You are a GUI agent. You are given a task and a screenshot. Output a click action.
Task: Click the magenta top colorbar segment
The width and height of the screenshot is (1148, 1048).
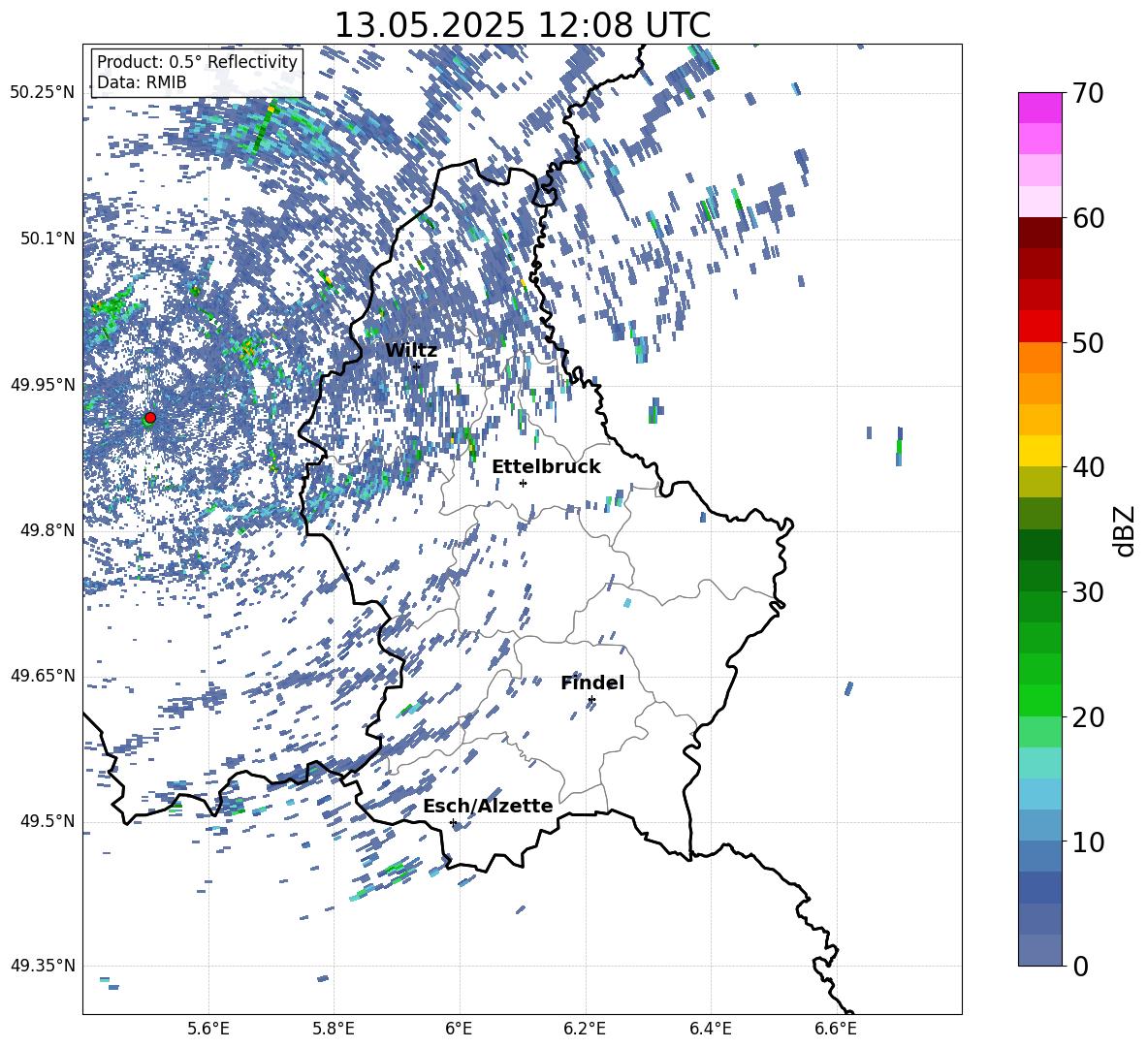tap(1039, 108)
